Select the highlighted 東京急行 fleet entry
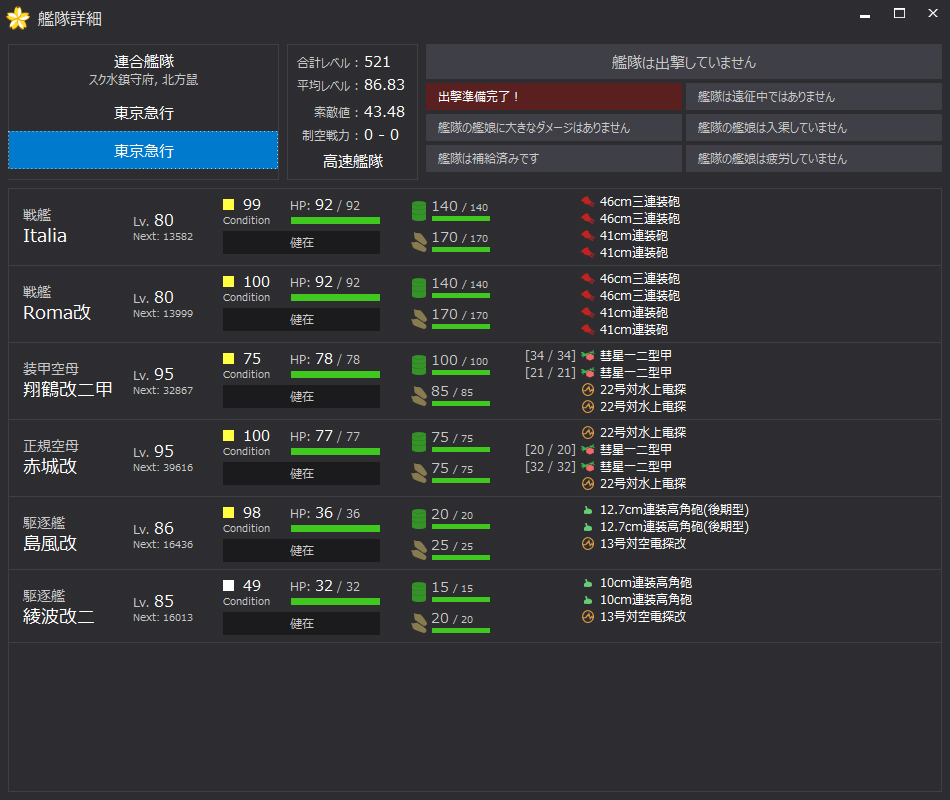Viewport: 950px width, 800px height. pos(144,150)
